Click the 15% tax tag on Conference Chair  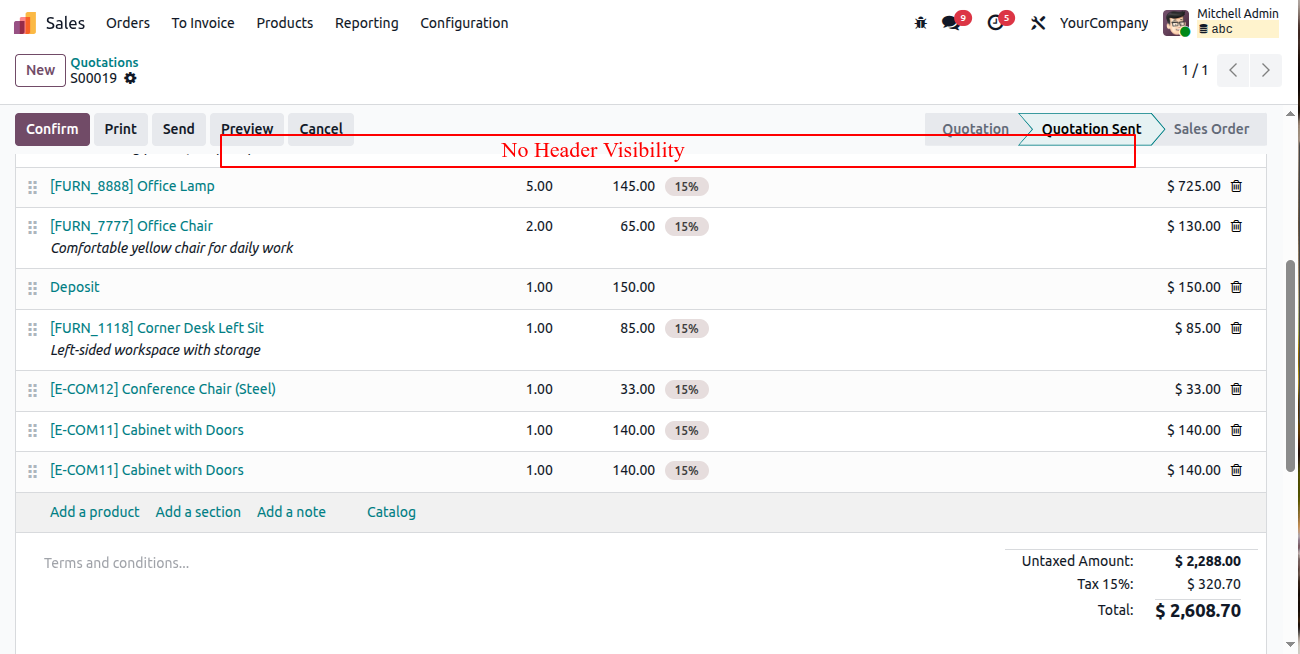pyautogui.click(x=686, y=389)
